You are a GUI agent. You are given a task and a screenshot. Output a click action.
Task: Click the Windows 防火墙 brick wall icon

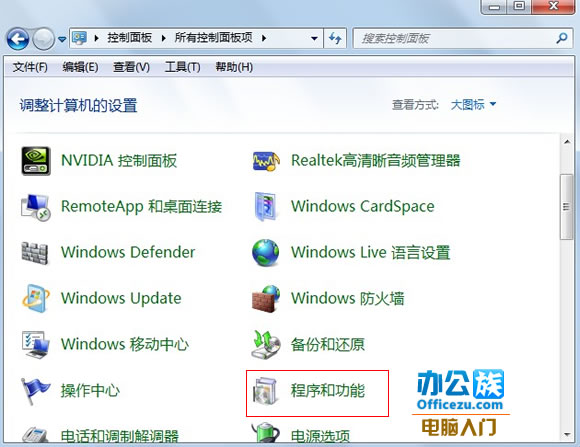coord(266,299)
